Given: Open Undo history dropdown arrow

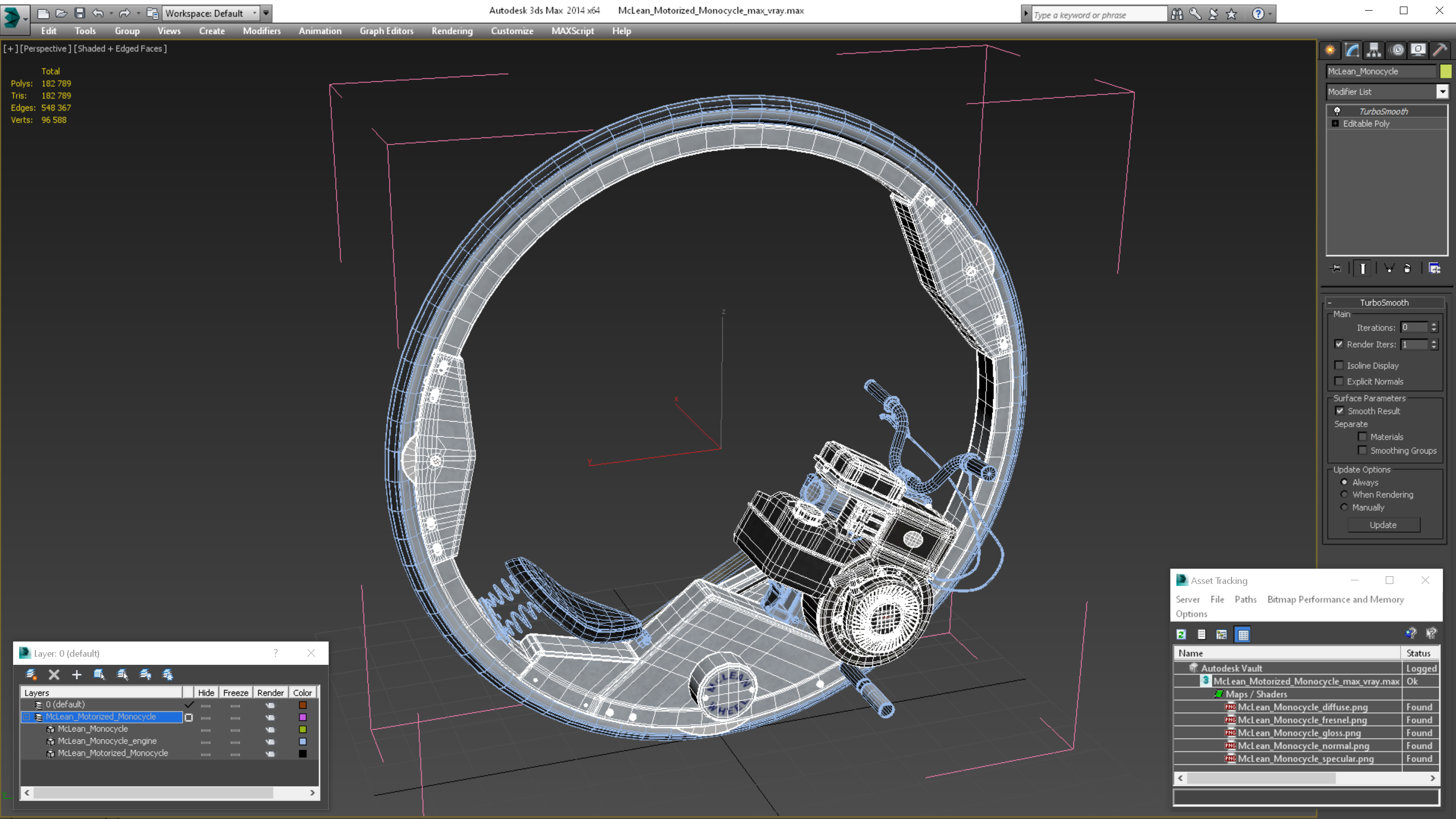Looking at the screenshot, I should coord(111,13).
